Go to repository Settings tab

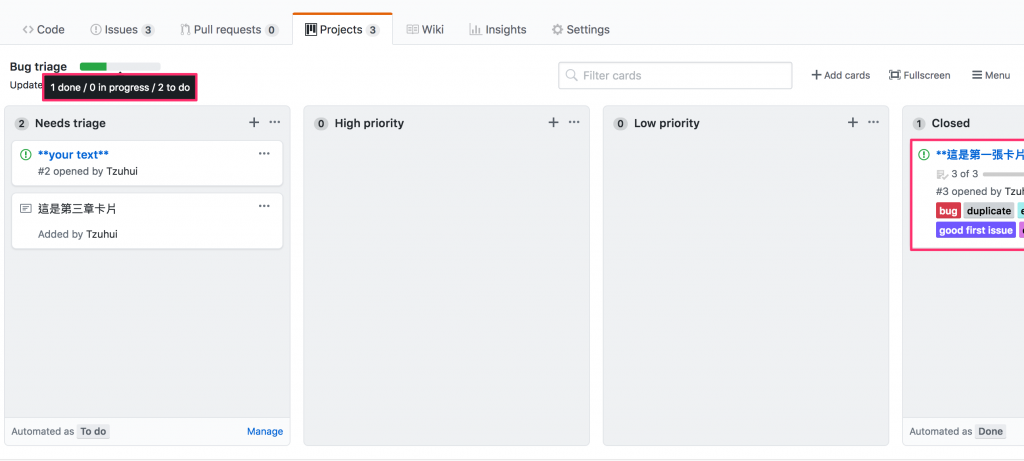tap(580, 30)
